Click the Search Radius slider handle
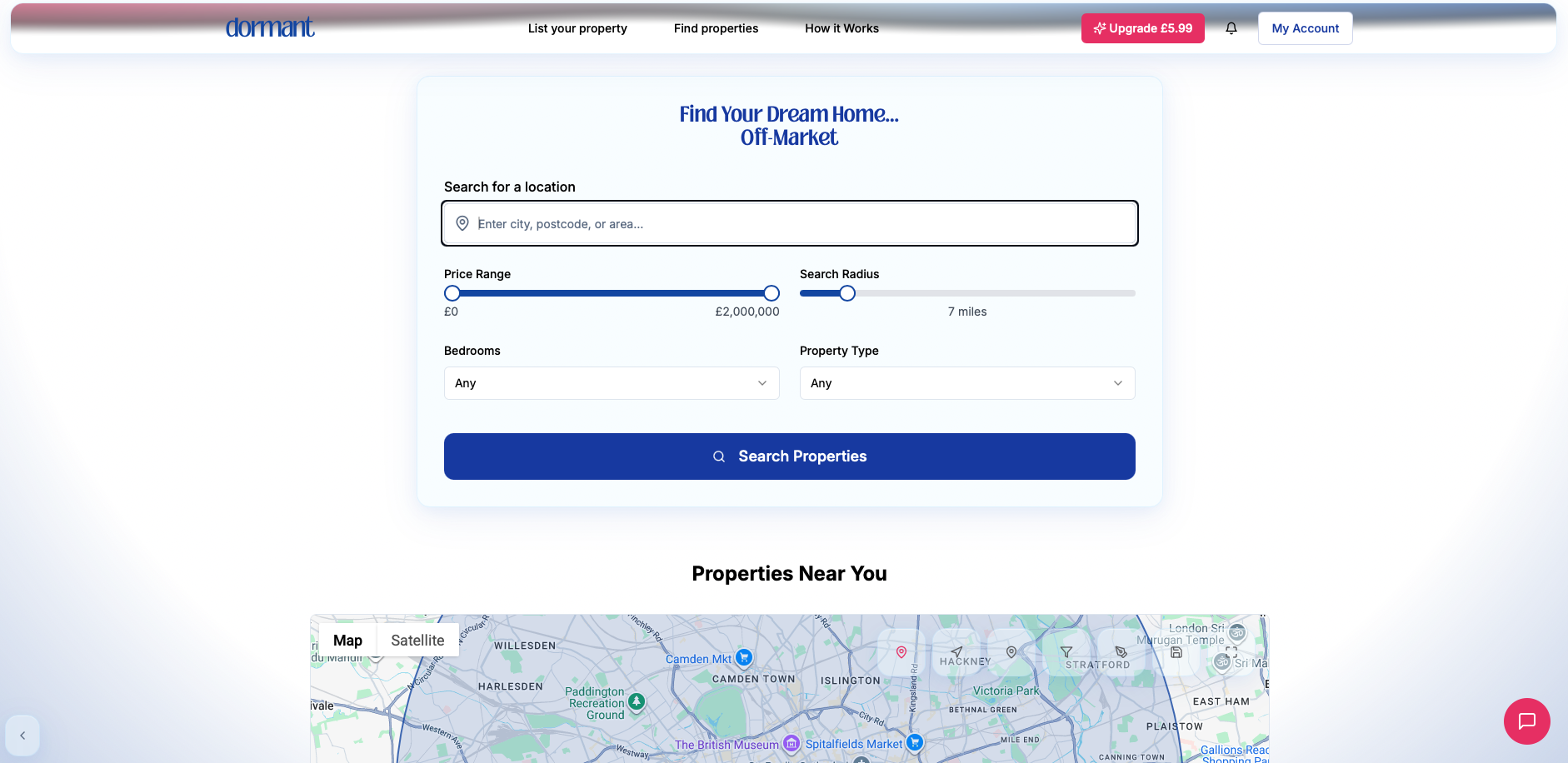The image size is (1568, 763). coord(847,293)
